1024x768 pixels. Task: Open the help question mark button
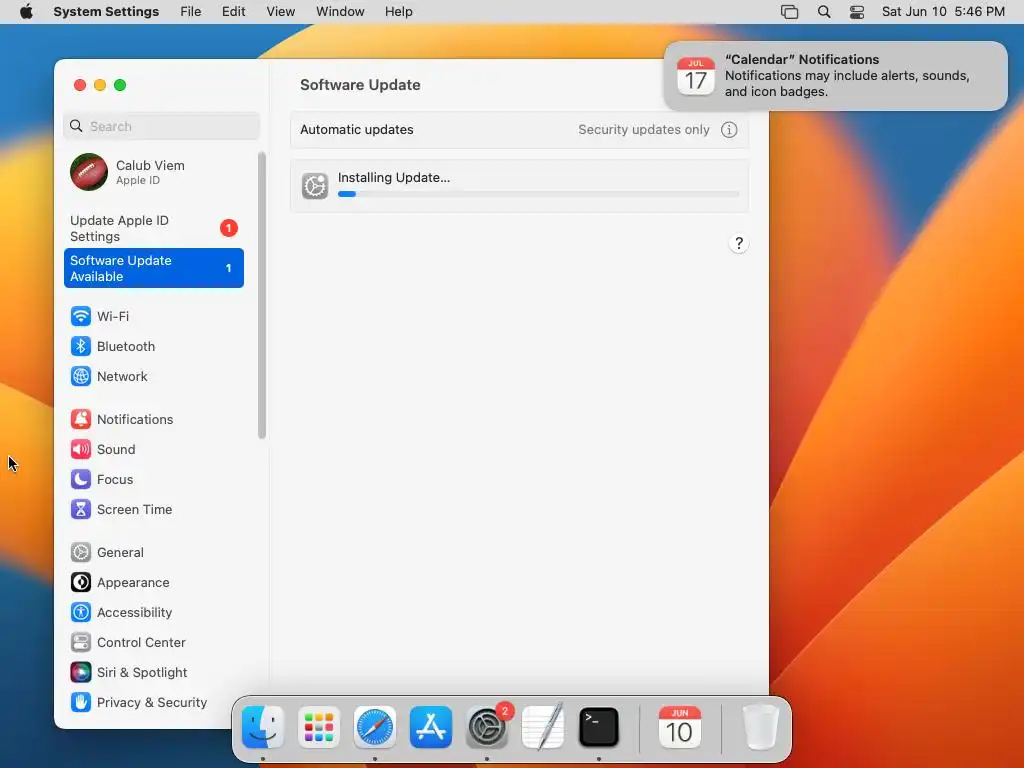pos(739,243)
